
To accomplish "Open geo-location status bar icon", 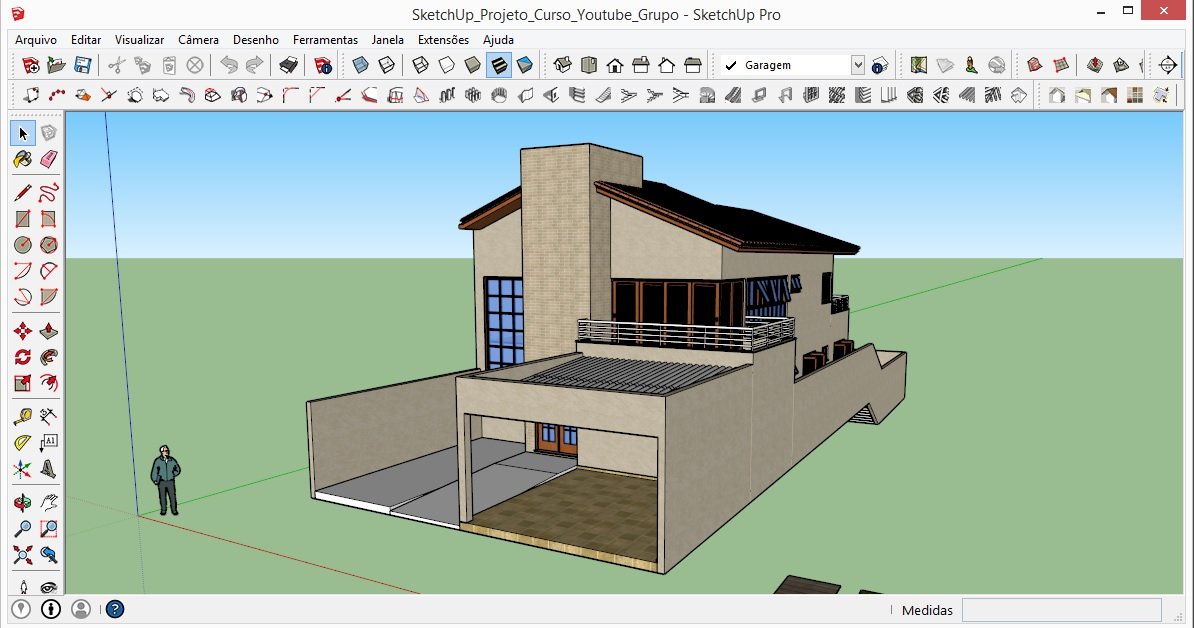I will (x=21, y=609).
